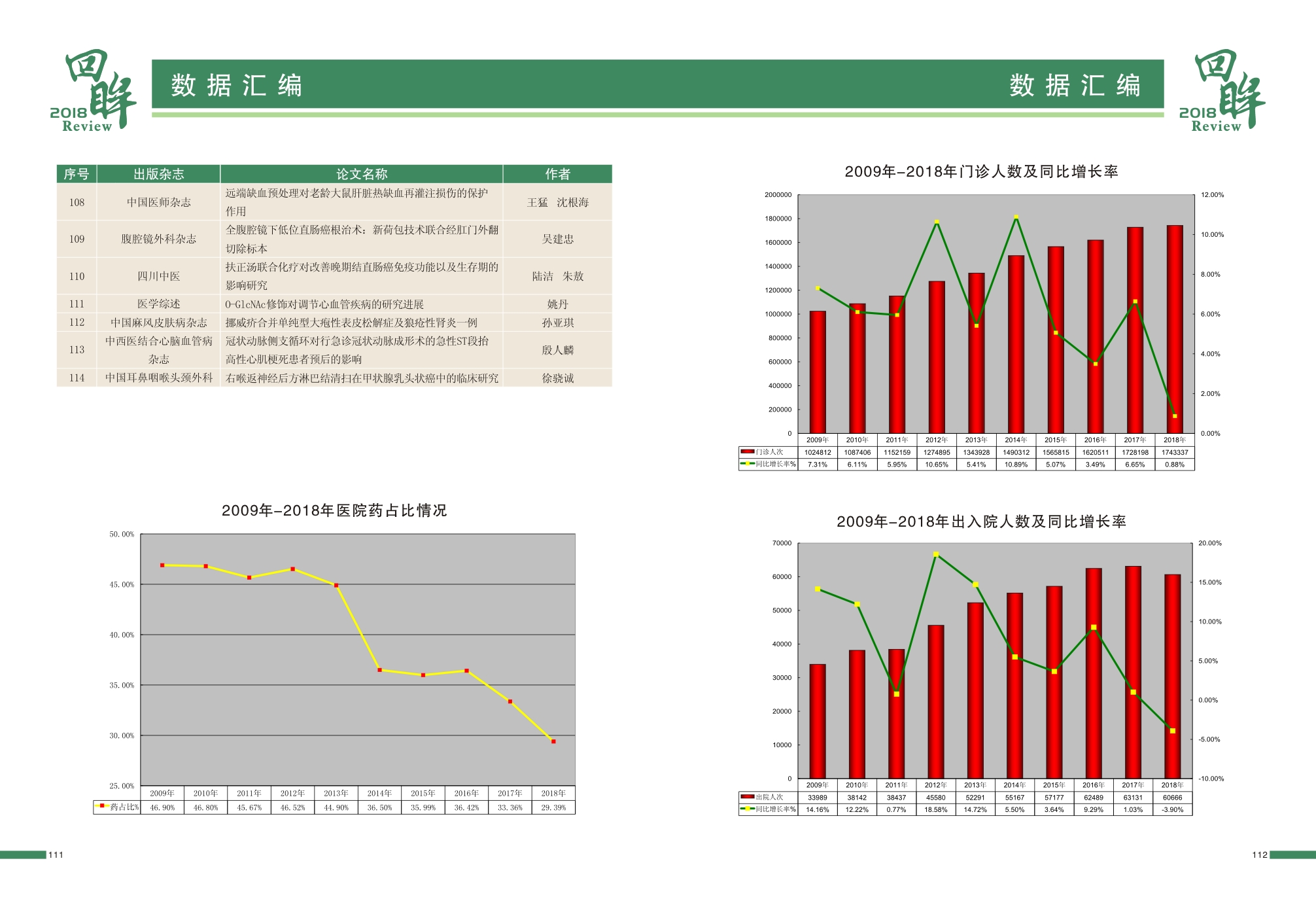
Task: Click page number 111 in the footer
Action: pyautogui.click(x=56, y=855)
